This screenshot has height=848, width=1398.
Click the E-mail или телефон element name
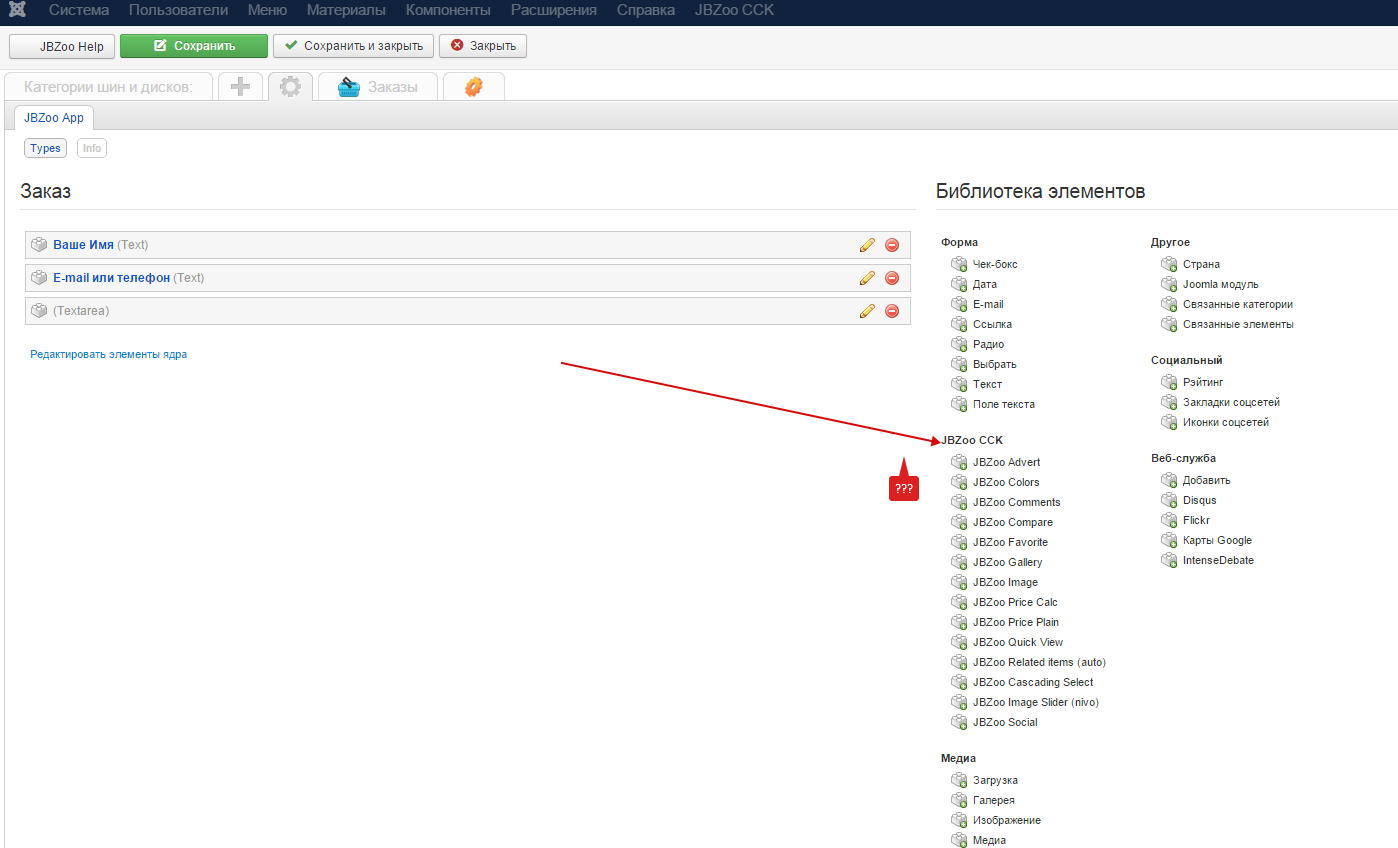(111, 278)
